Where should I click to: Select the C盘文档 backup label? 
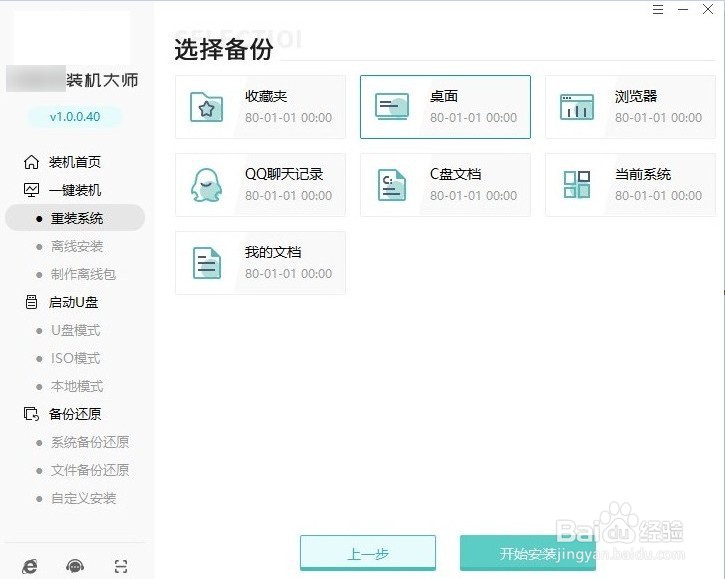(455, 174)
